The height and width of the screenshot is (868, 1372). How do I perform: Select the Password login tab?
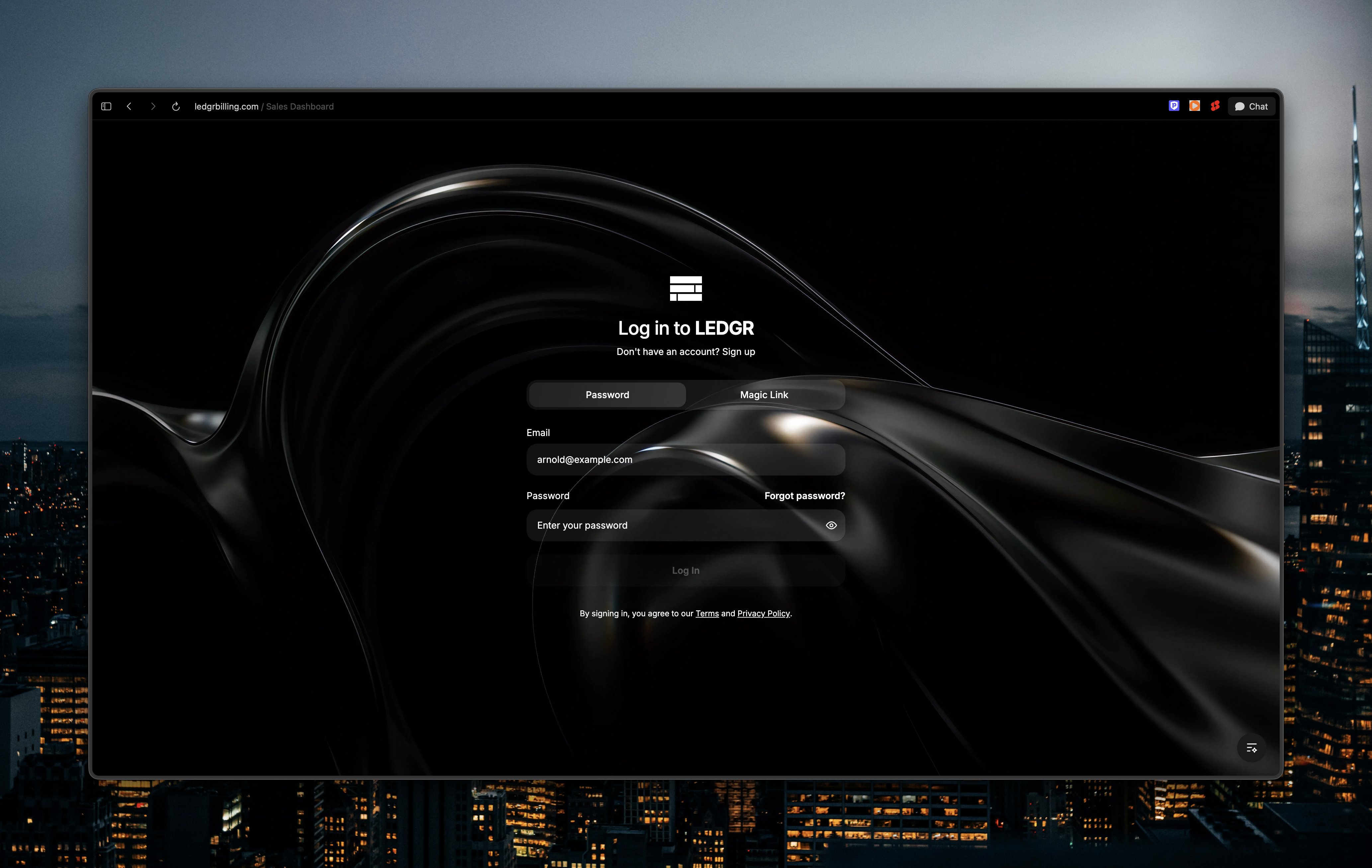(607, 395)
